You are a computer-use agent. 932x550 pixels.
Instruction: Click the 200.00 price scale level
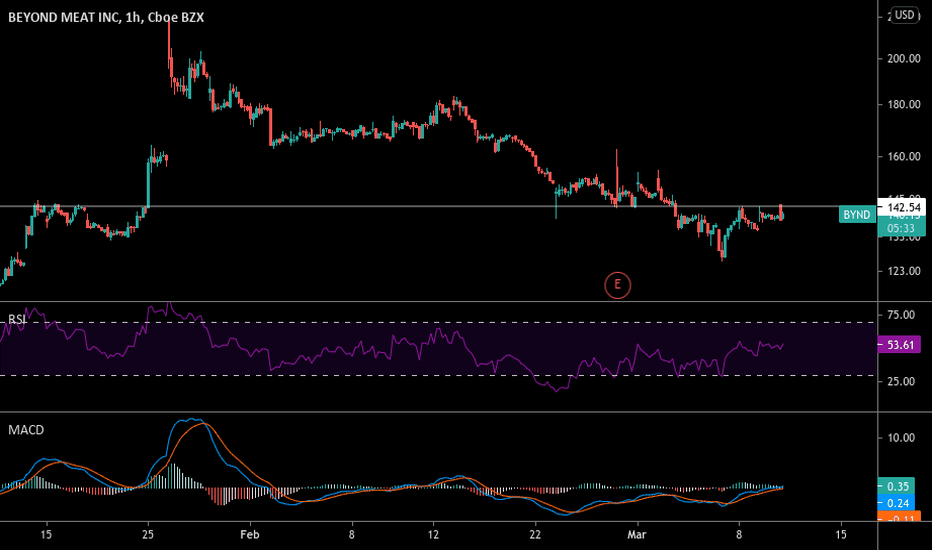point(899,58)
